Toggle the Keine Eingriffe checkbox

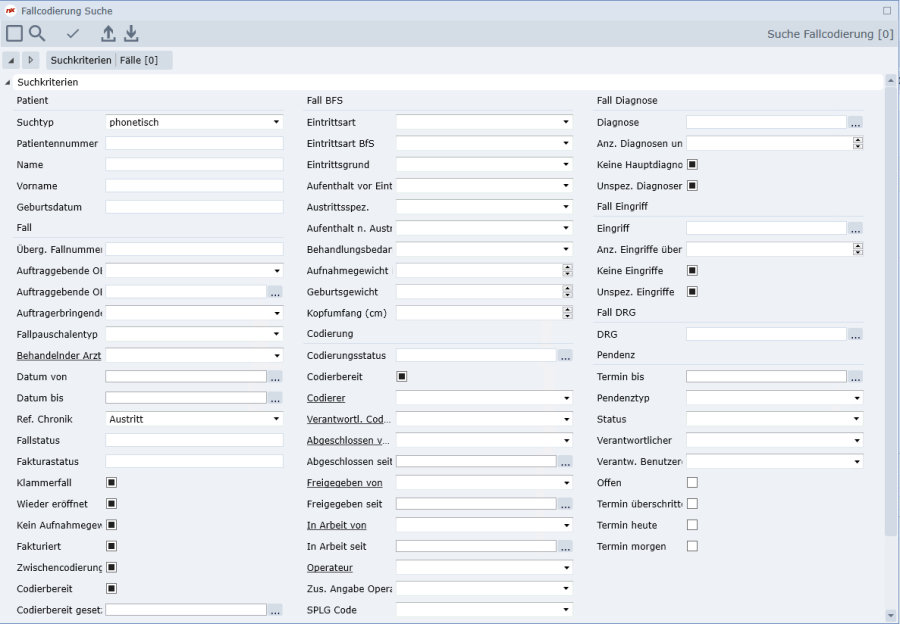692,270
